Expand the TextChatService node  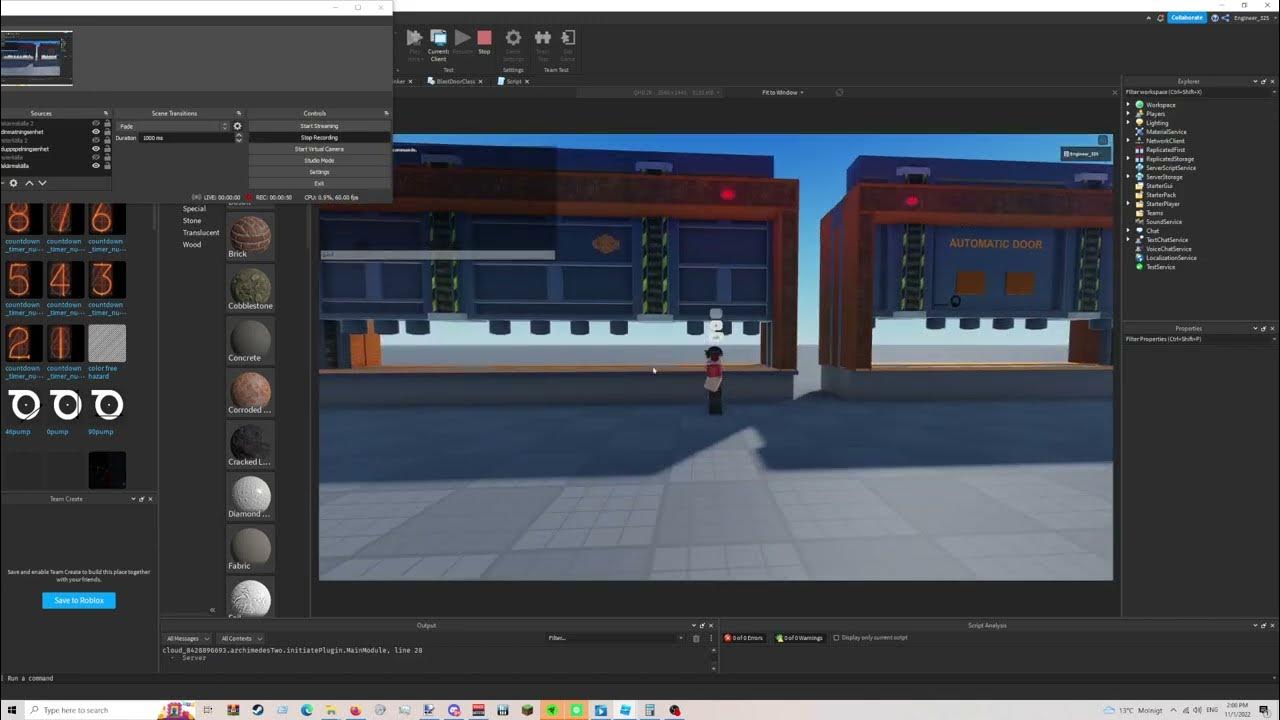point(1129,240)
